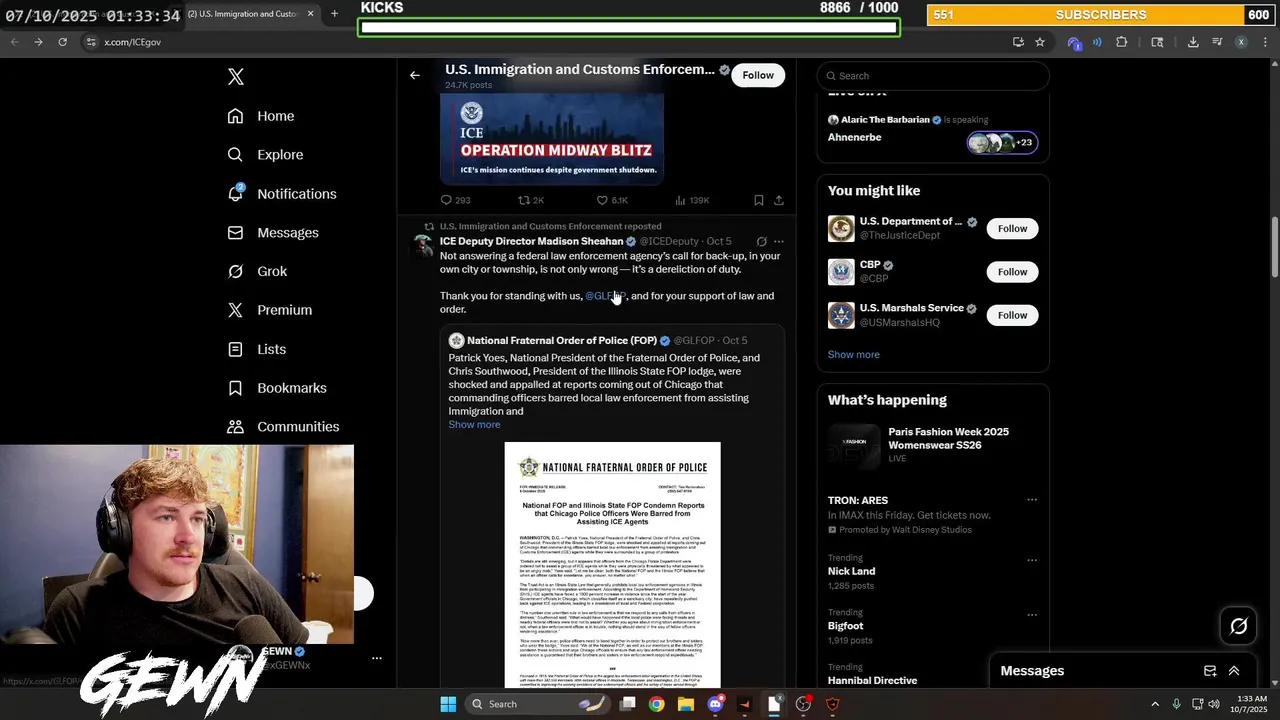This screenshot has height=720, width=1280.
Task: Open the Nick Land trending topic
Action: [851, 571]
